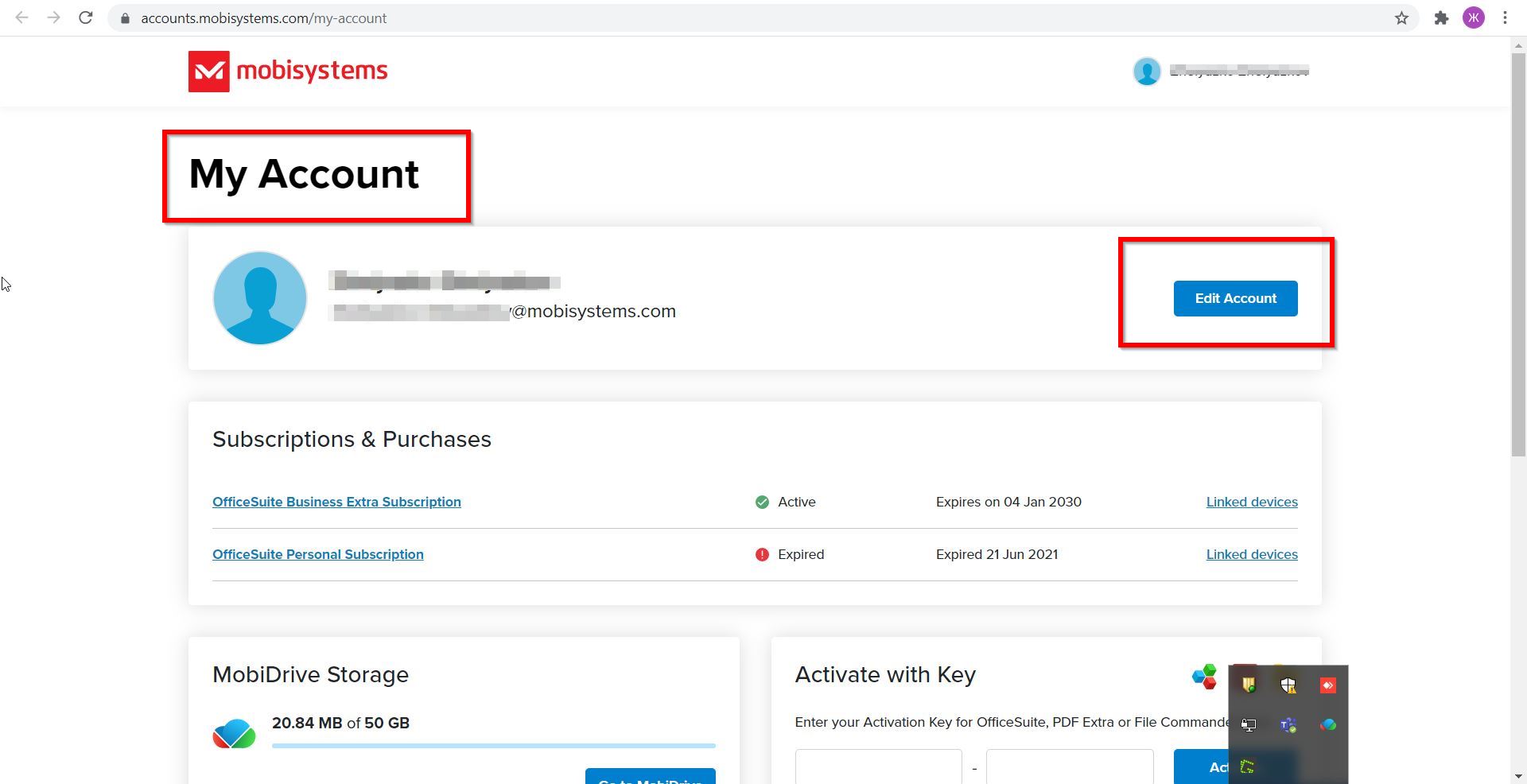Click the browser forward arrow

(x=53, y=17)
